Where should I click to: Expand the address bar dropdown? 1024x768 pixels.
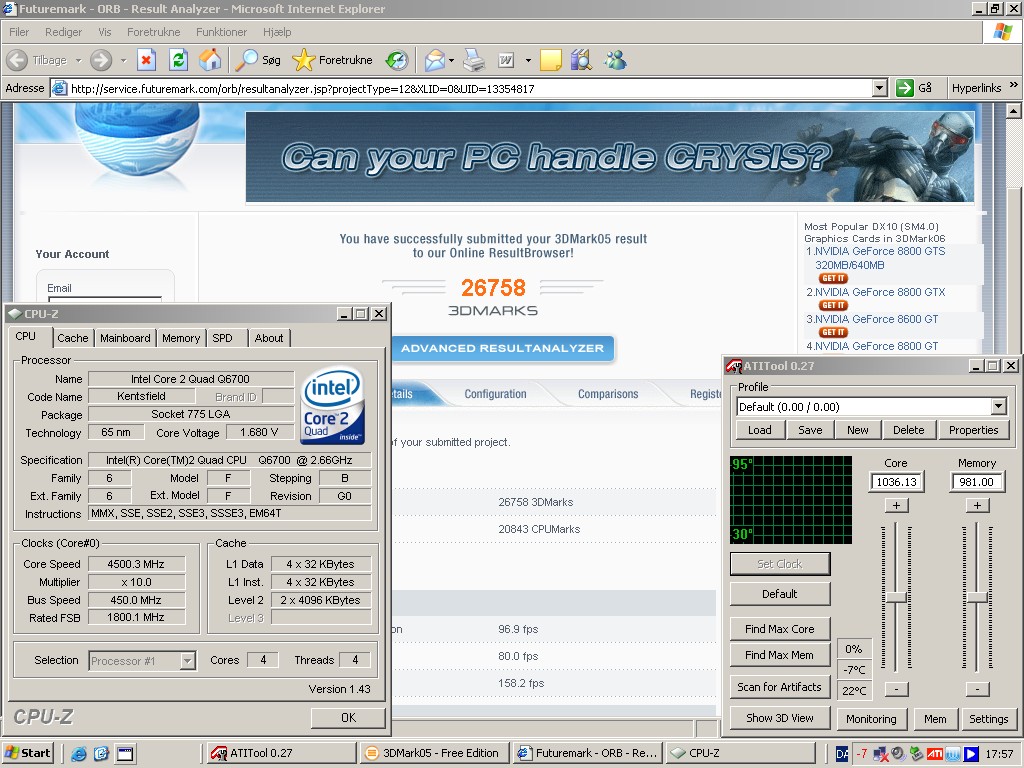[880, 88]
